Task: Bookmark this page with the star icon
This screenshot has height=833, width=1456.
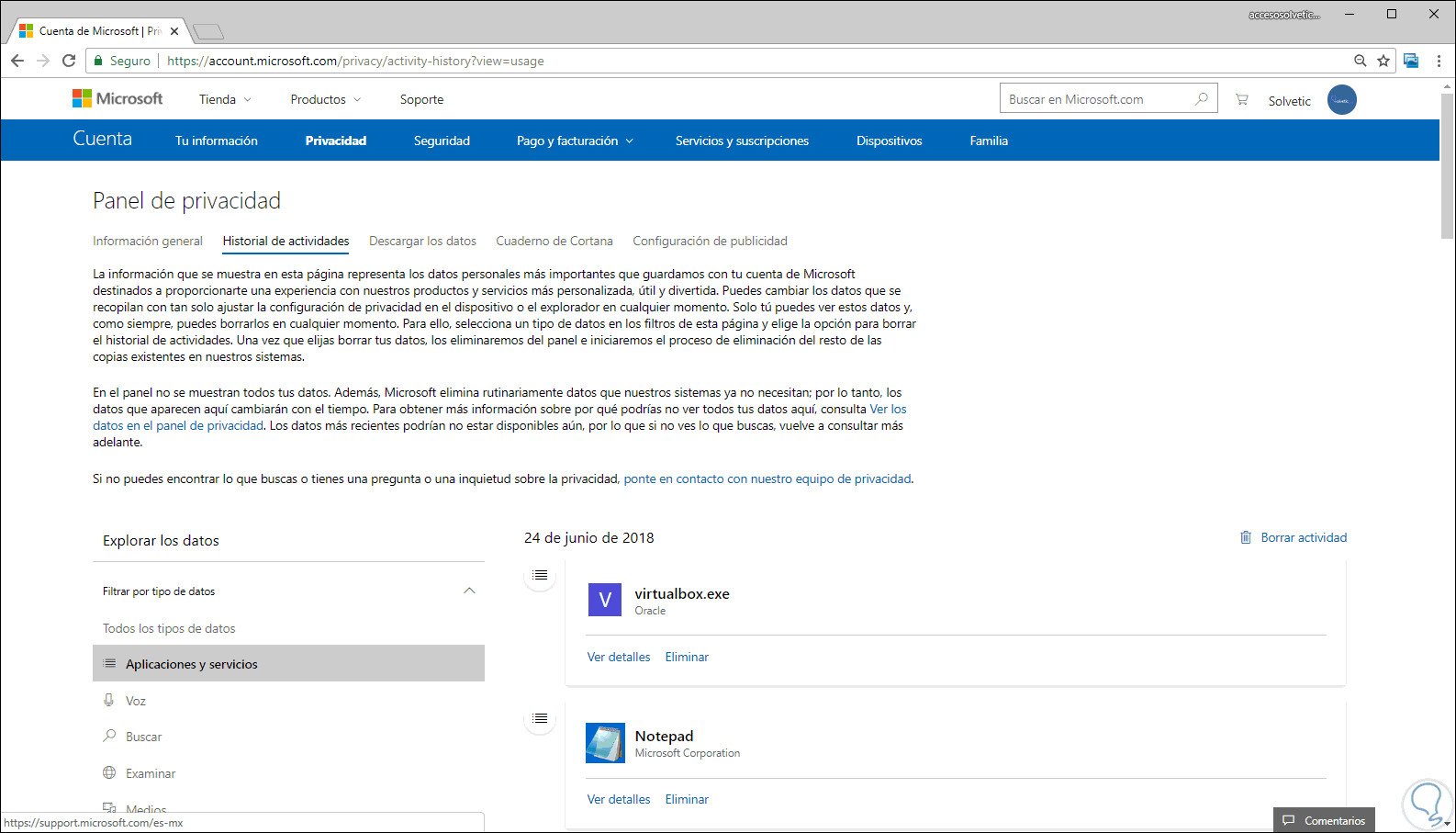Action: pyautogui.click(x=1383, y=61)
